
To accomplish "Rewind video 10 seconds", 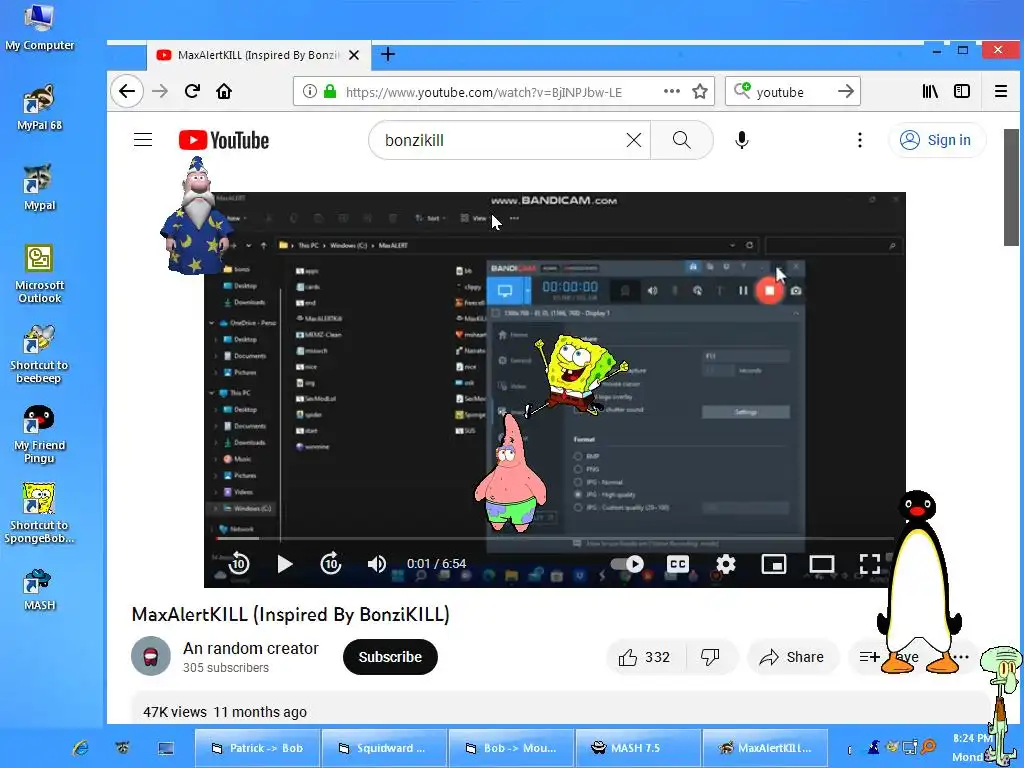I will [x=239, y=563].
